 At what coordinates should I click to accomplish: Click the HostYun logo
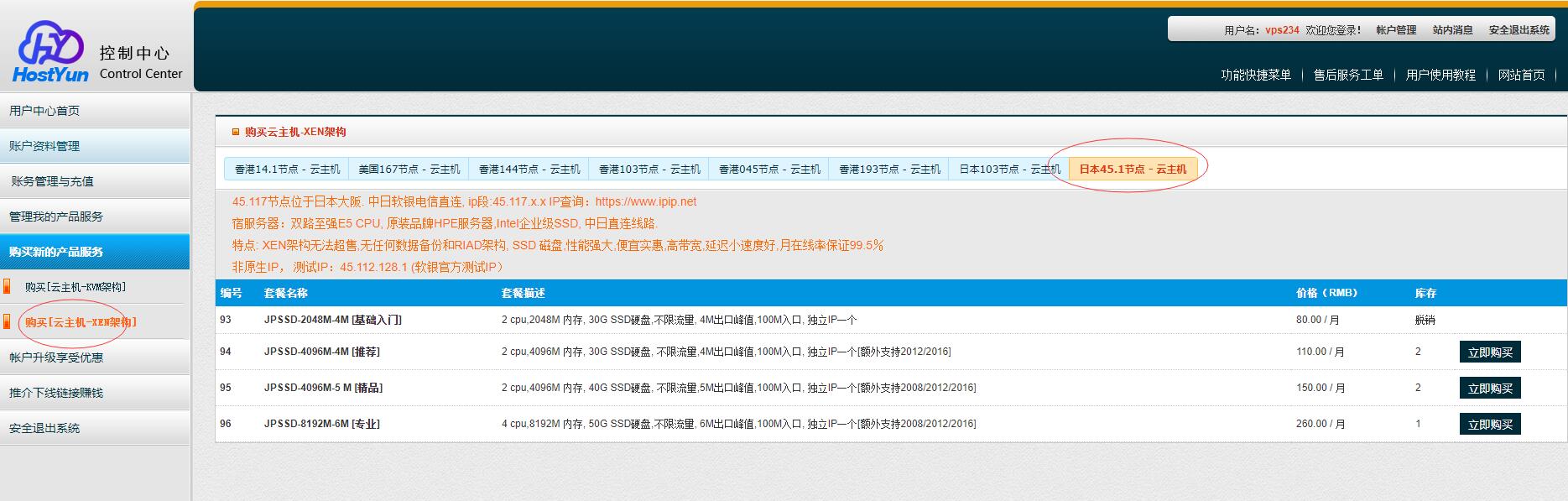(x=50, y=52)
